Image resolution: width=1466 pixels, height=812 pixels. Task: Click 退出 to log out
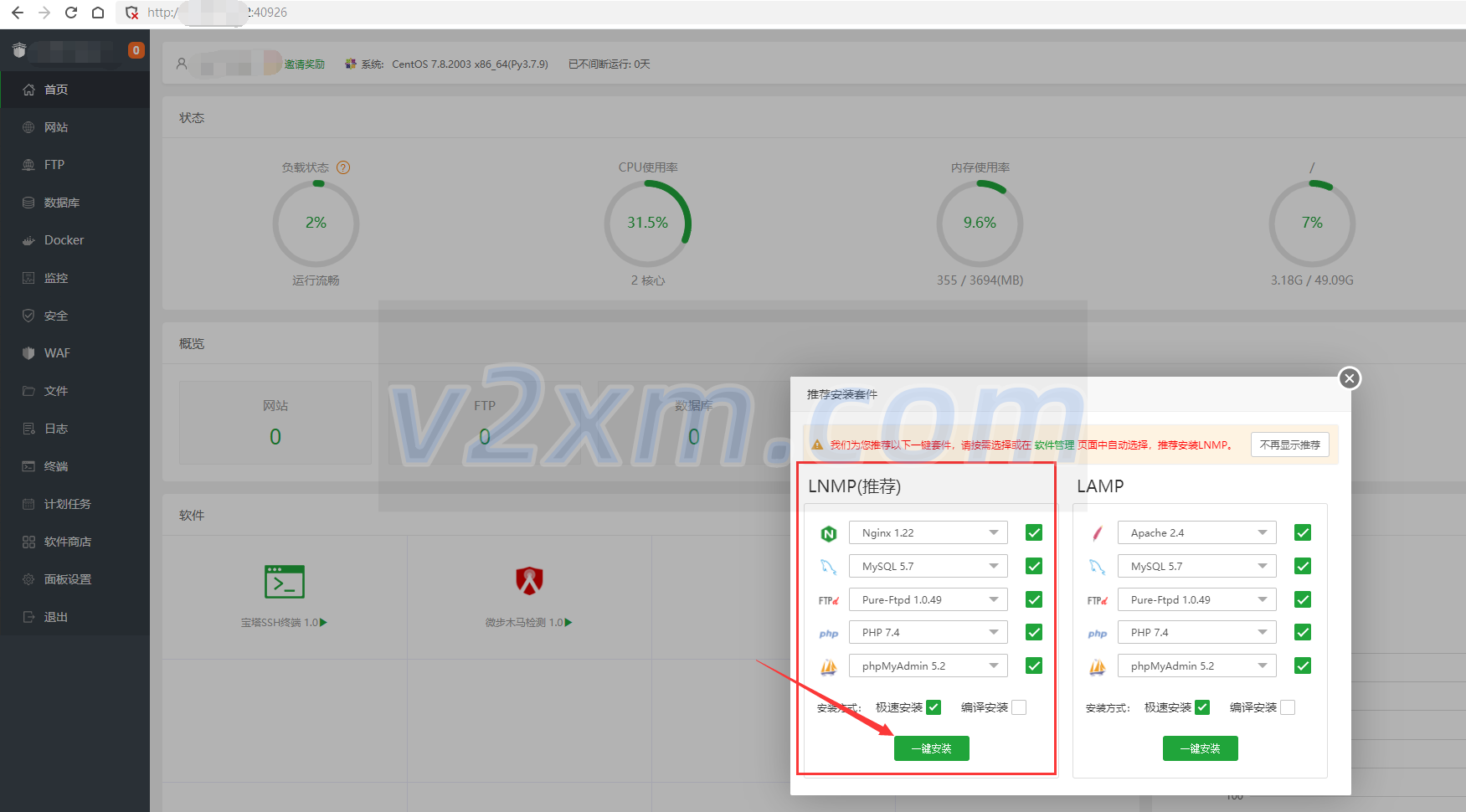tap(75, 617)
